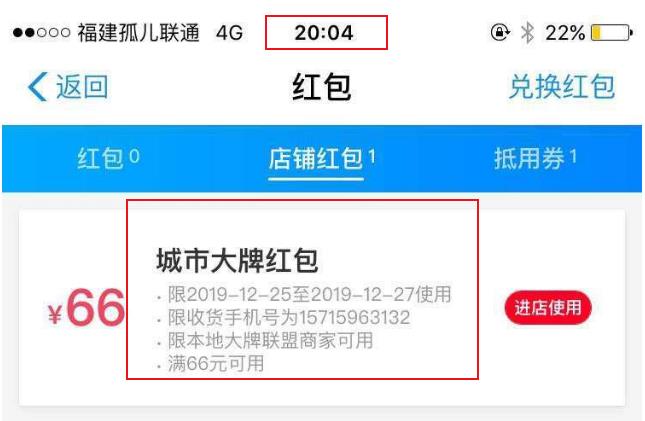Screen dimensions: 645x421
Task: Open the 抵用券 tab
Action: [x=535, y=158]
